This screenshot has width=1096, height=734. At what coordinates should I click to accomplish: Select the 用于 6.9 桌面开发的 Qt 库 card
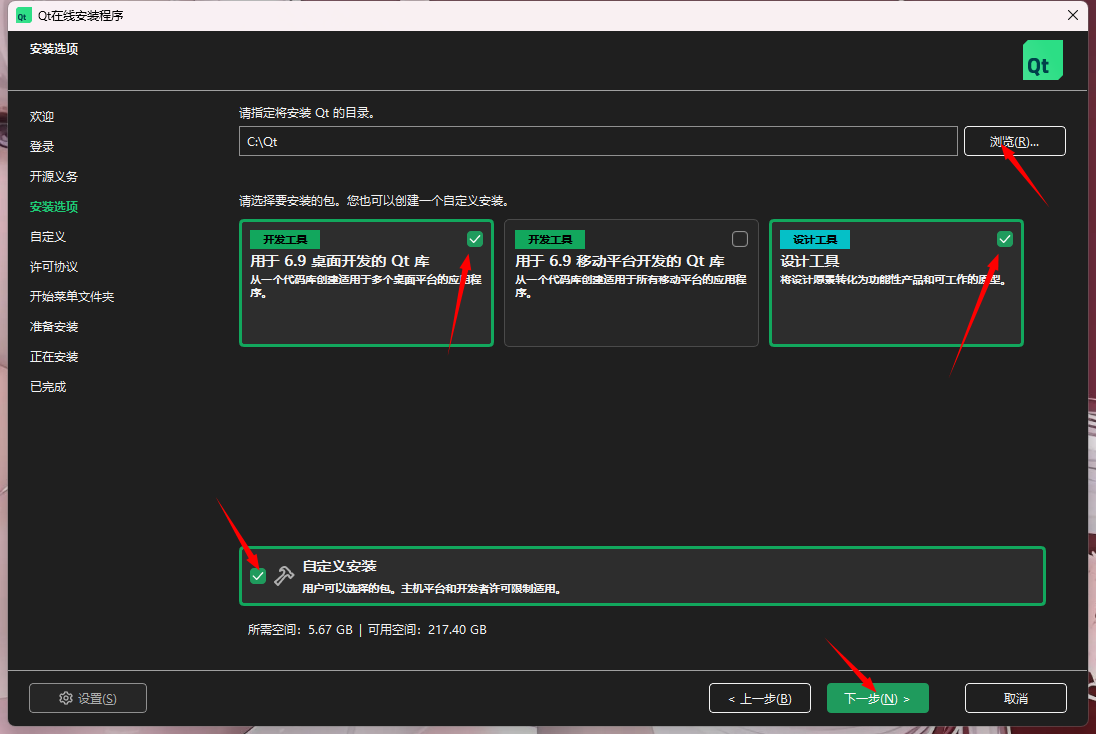tap(366, 283)
